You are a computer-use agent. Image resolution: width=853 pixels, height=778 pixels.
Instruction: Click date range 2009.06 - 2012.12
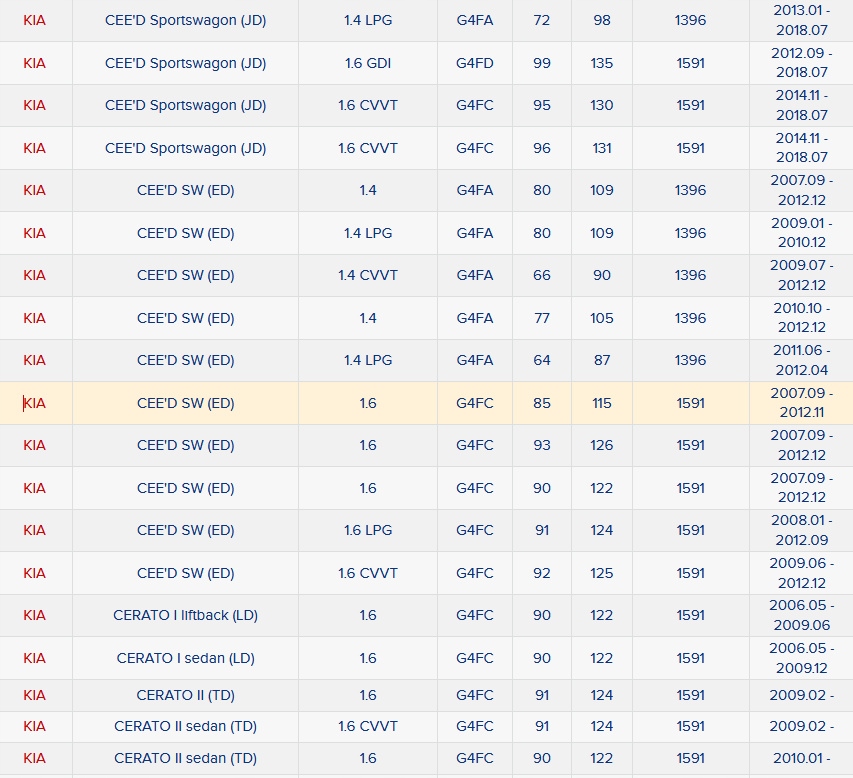click(802, 572)
